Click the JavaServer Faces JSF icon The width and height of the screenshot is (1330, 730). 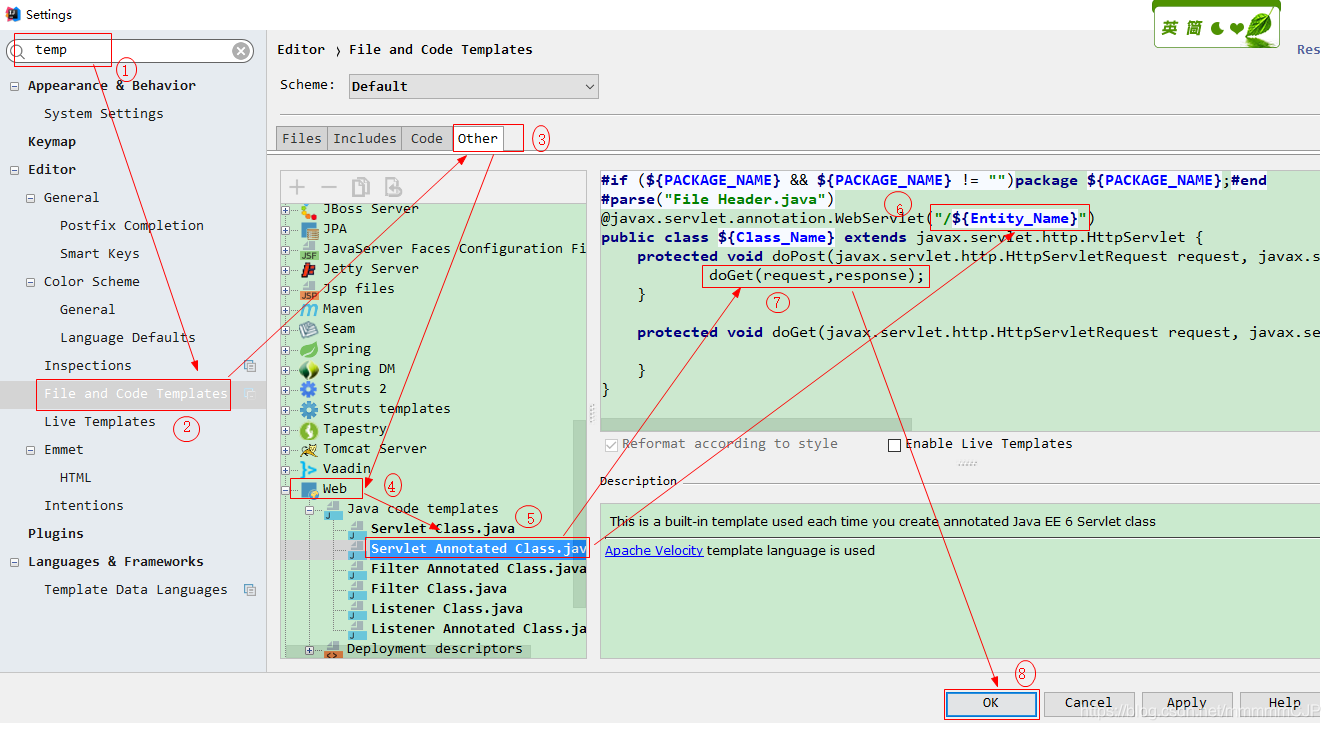tap(309, 249)
